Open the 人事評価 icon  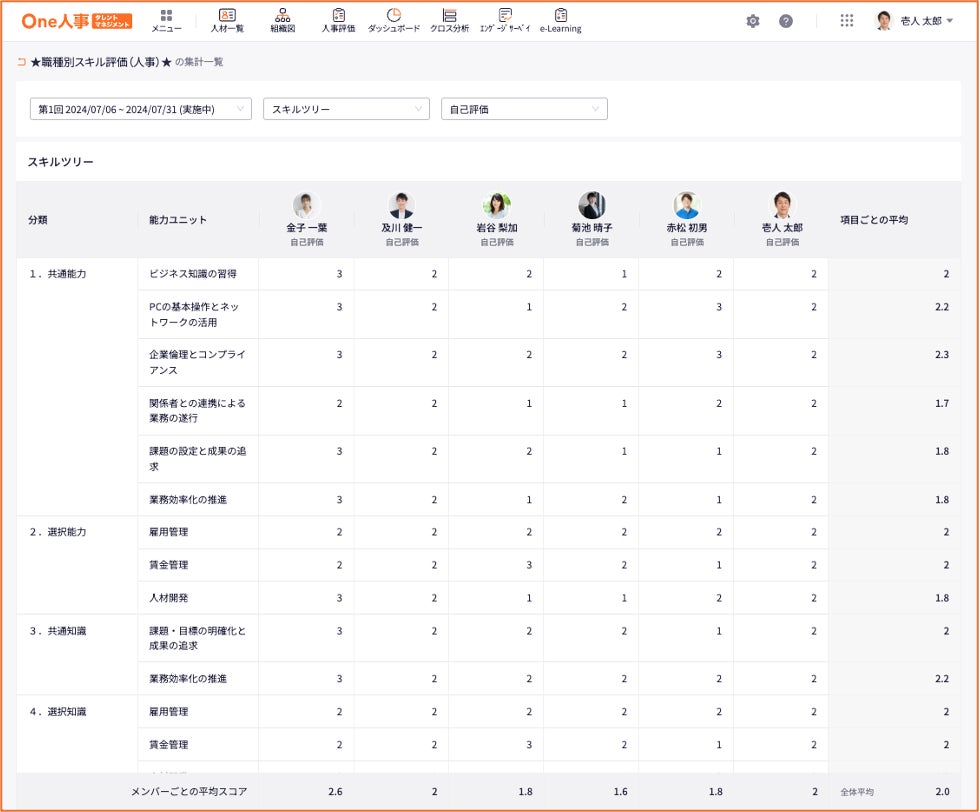tap(338, 21)
